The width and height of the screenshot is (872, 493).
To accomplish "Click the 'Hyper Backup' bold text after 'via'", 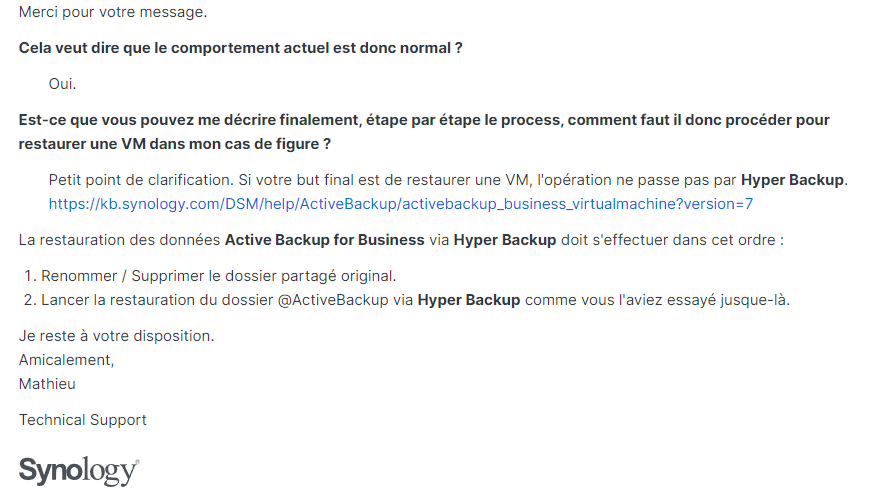I will (505, 240).
